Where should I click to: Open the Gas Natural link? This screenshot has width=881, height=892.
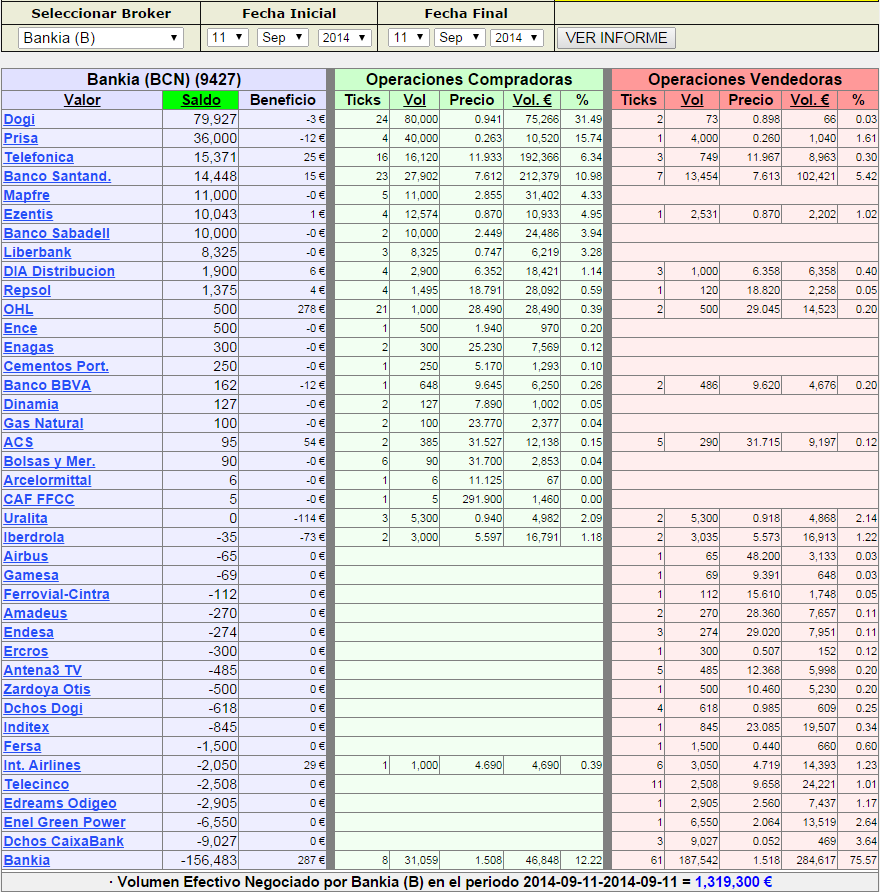[44, 423]
